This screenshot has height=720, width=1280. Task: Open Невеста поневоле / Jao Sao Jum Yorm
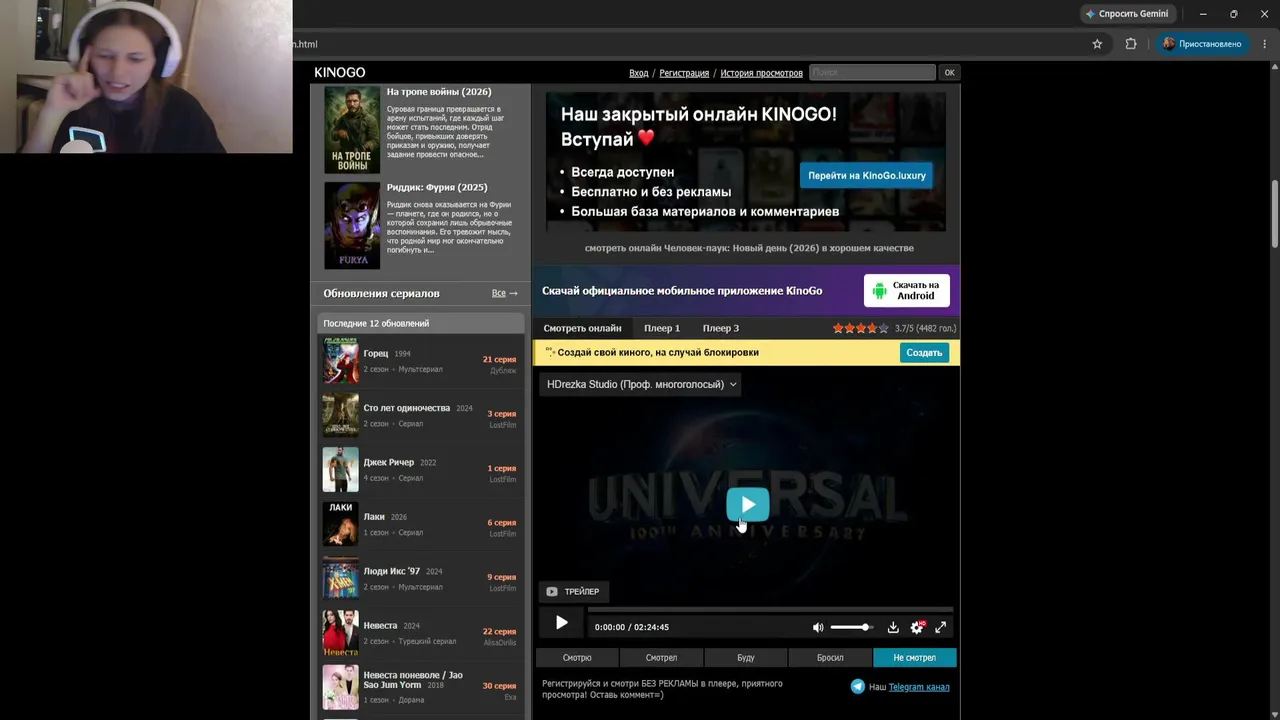[421, 687]
